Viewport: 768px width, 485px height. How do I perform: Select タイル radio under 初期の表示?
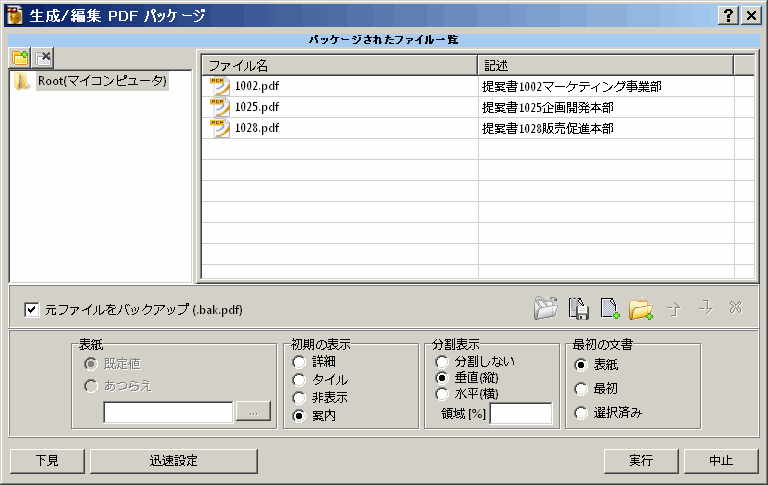pos(299,380)
